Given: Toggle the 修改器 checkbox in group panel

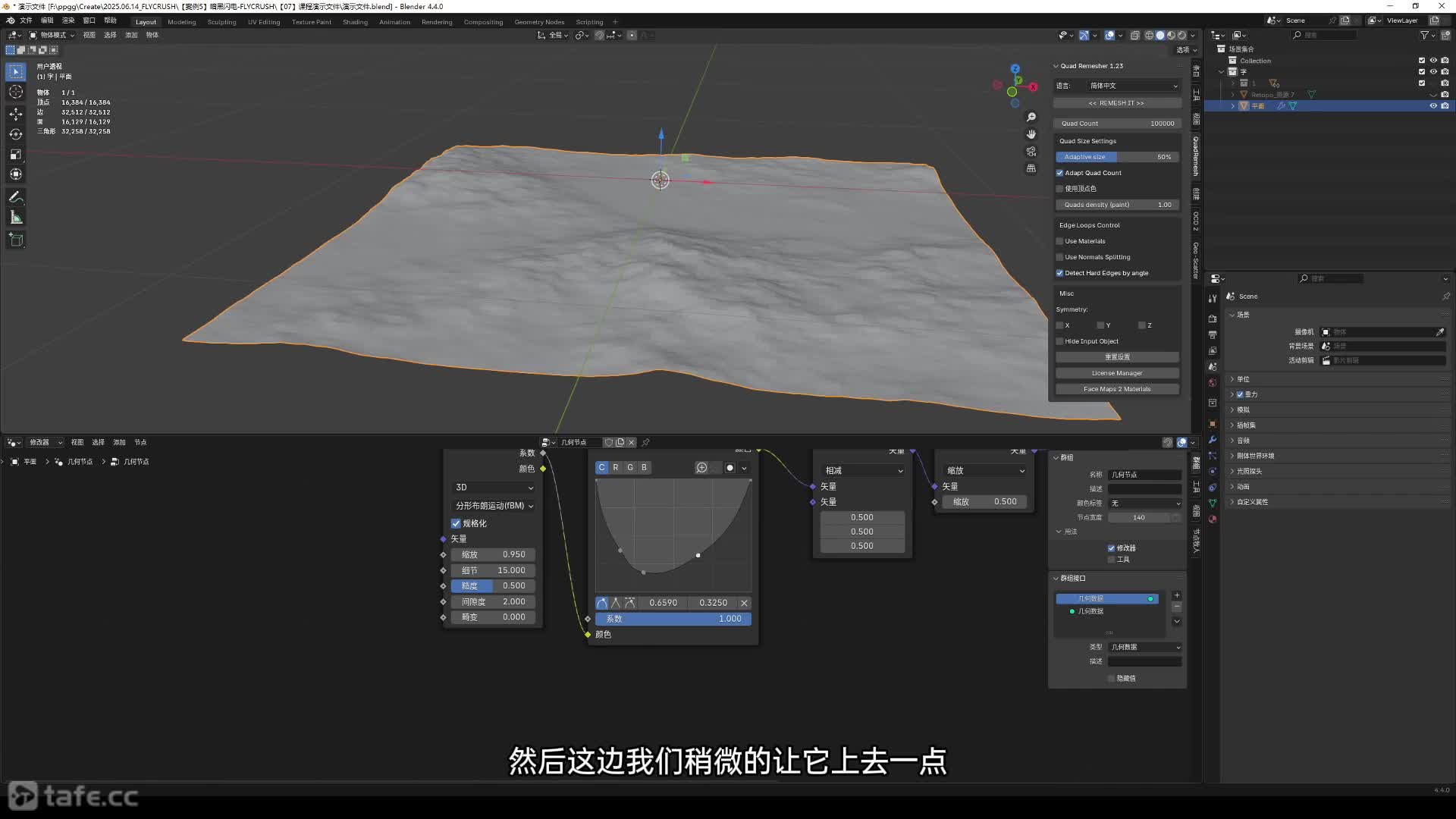Looking at the screenshot, I should tap(1111, 548).
